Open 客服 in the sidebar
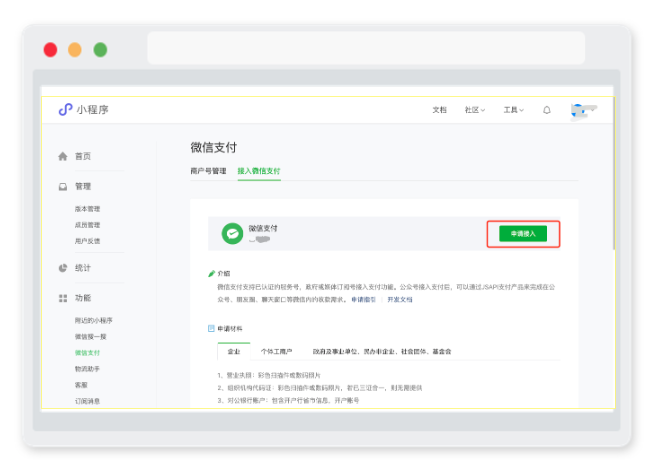Screen dimensions: 656x468 pos(81,385)
